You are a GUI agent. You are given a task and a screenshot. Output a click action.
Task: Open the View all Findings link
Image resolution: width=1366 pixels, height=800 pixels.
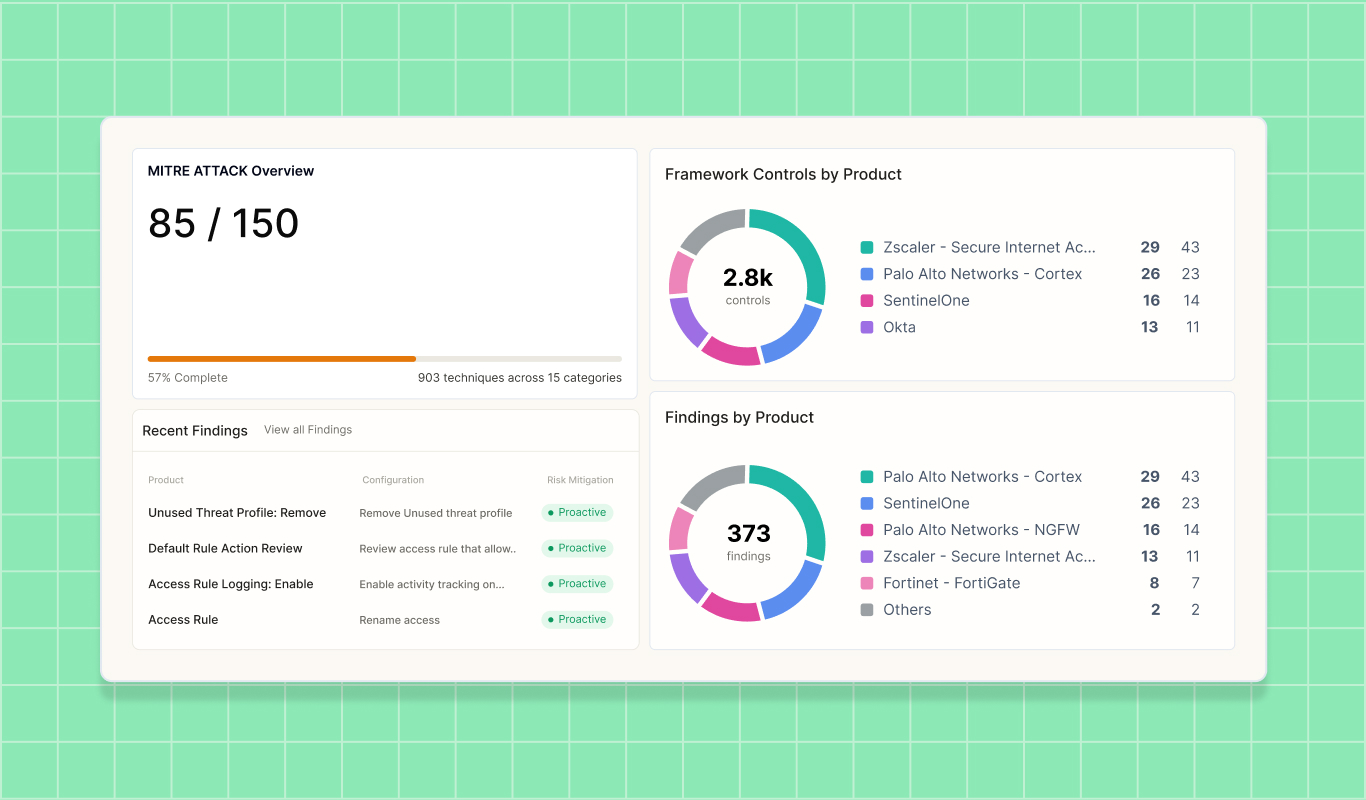point(308,430)
